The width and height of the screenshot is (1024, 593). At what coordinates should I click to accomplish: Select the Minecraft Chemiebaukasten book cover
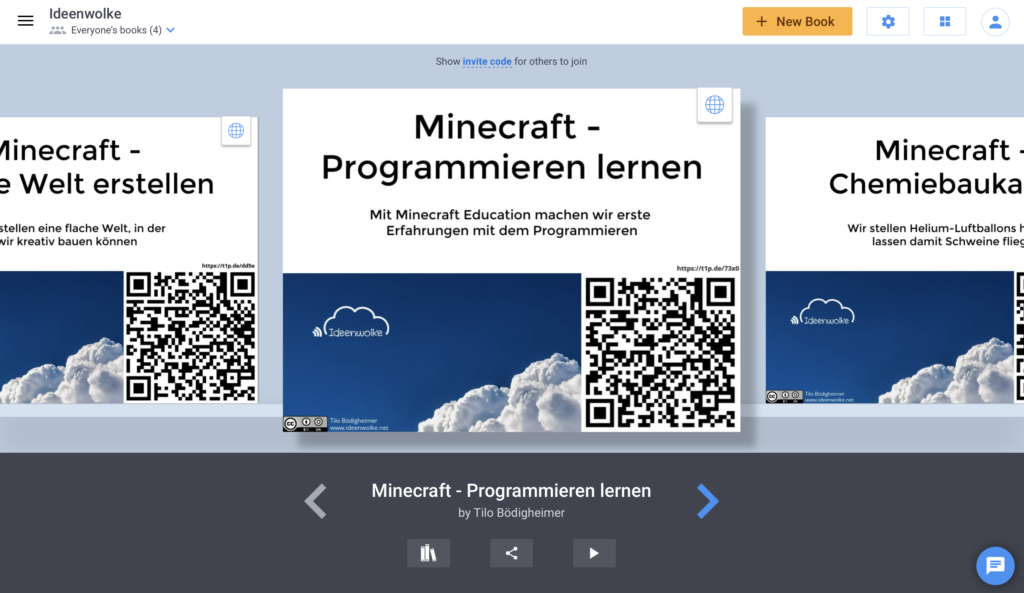pyautogui.click(x=895, y=260)
